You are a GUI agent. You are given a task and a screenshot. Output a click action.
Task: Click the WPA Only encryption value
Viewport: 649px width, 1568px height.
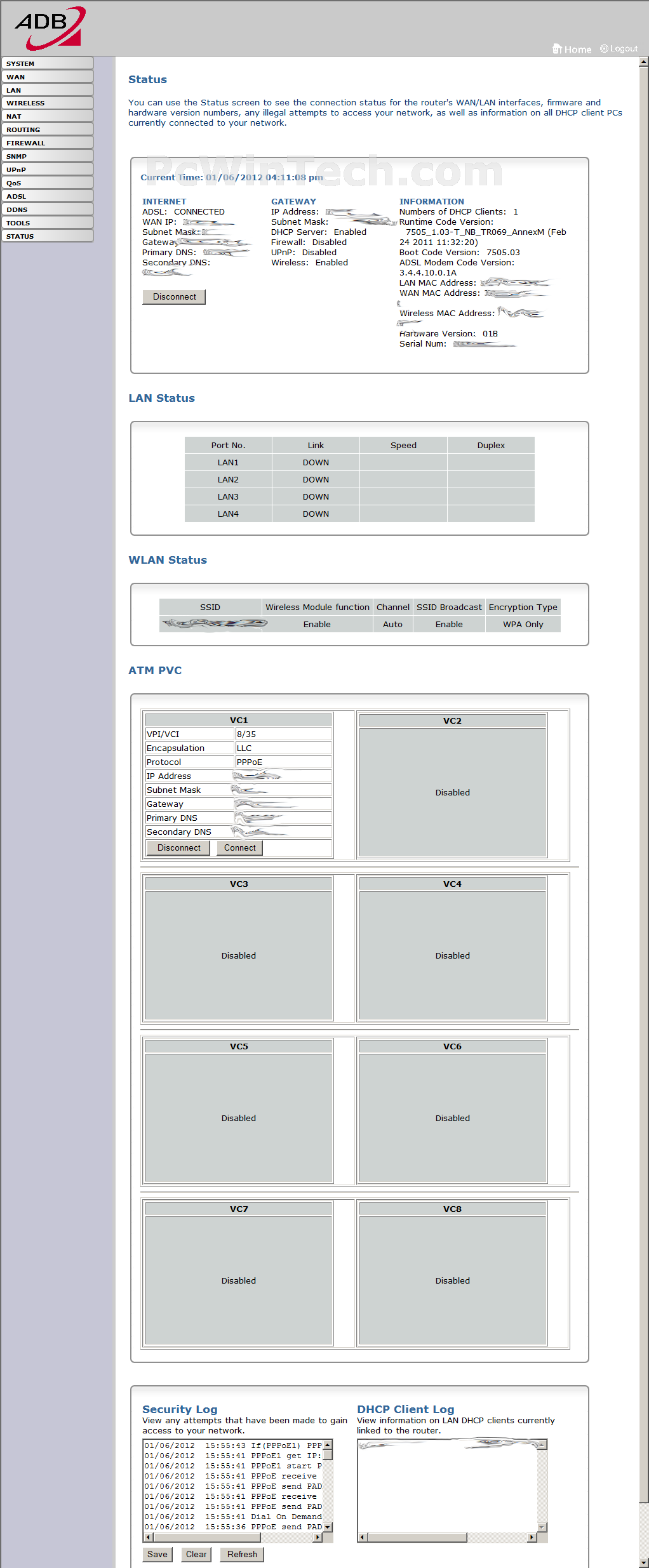coord(523,625)
